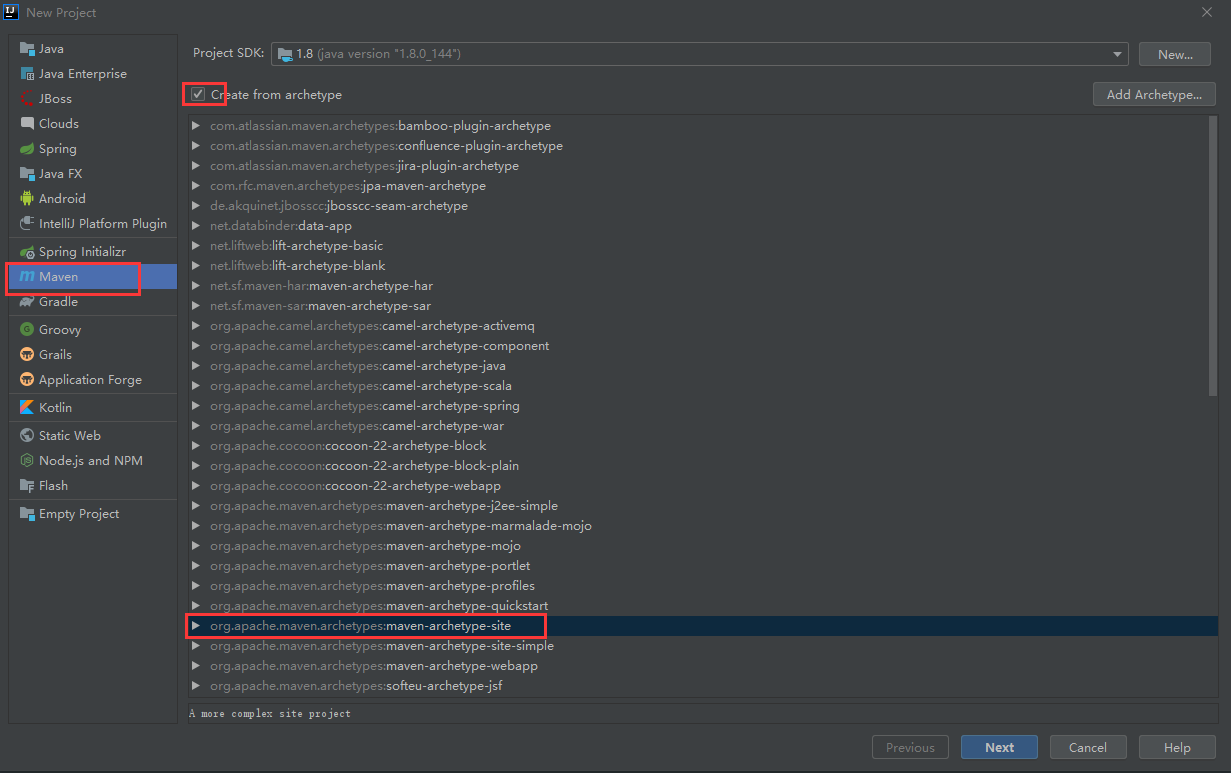The image size is (1231, 773).
Task: Click the Cancel button
Action: click(1087, 747)
